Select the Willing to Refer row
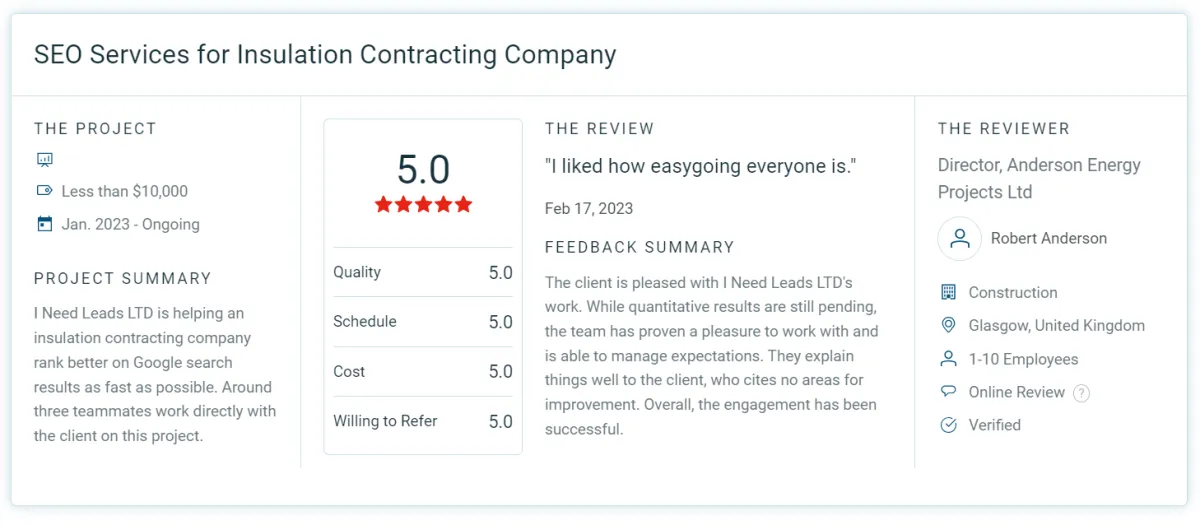The image size is (1200, 525). (x=422, y=421)
